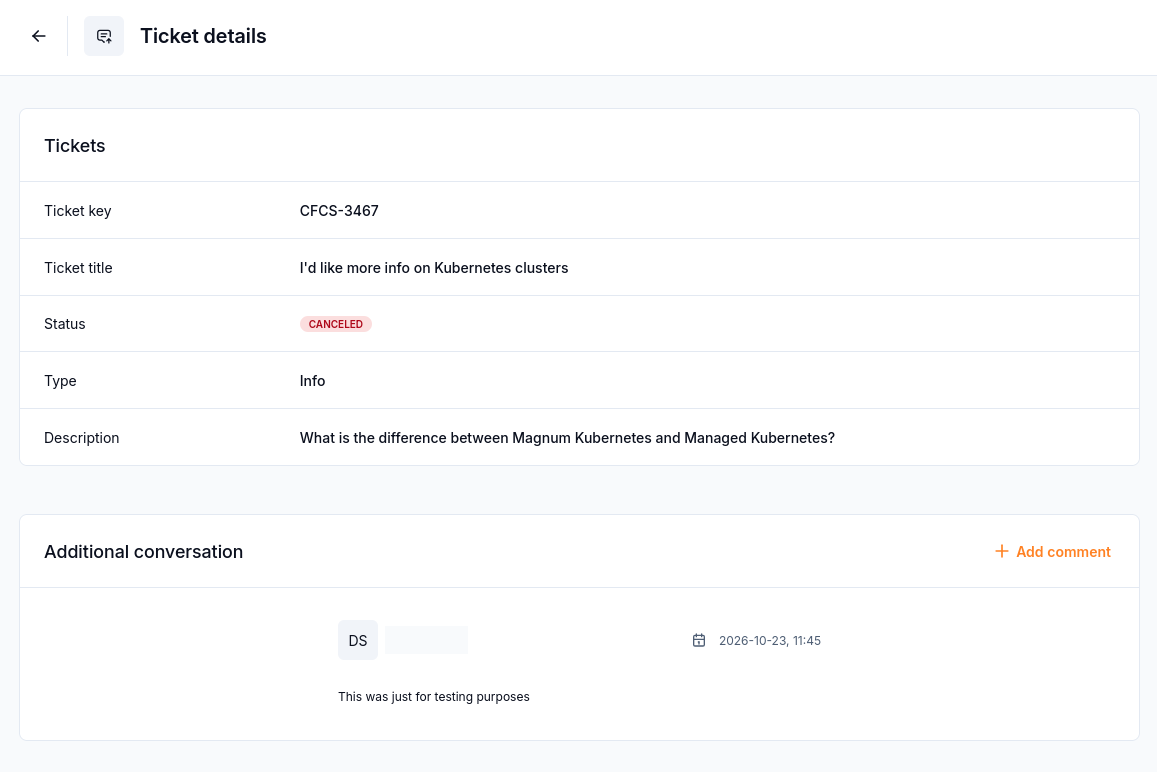Click the description about Magnum and Managed Kubernetes

click(x=567, y=438)
